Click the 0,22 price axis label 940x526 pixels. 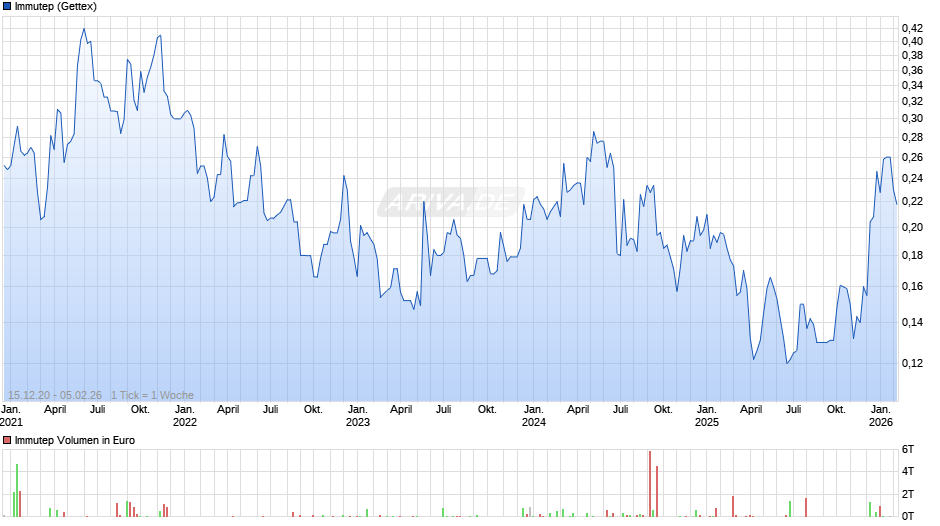(912, 202)
